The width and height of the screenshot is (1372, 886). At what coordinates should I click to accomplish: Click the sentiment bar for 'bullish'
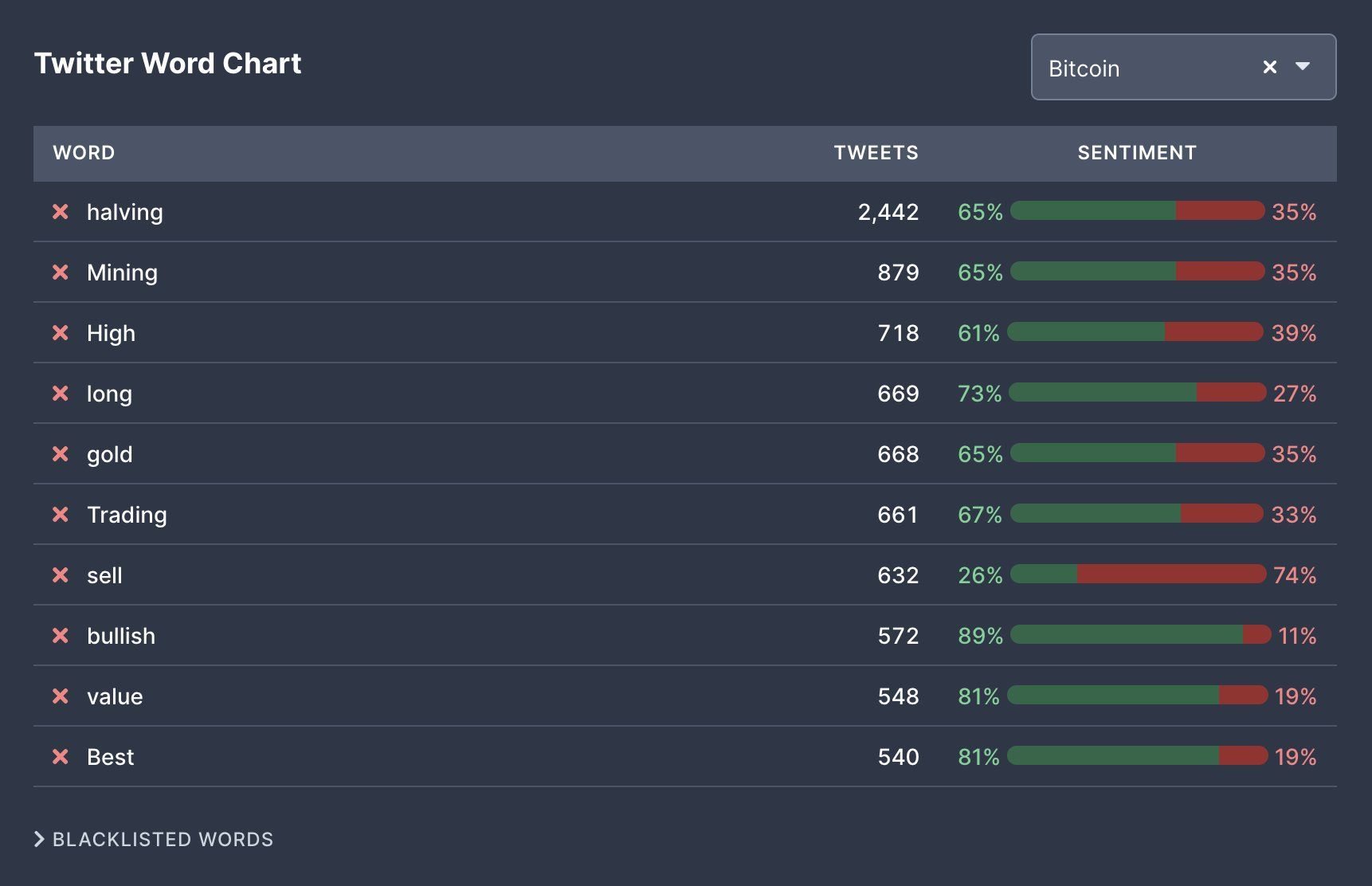pos(1139,635)
